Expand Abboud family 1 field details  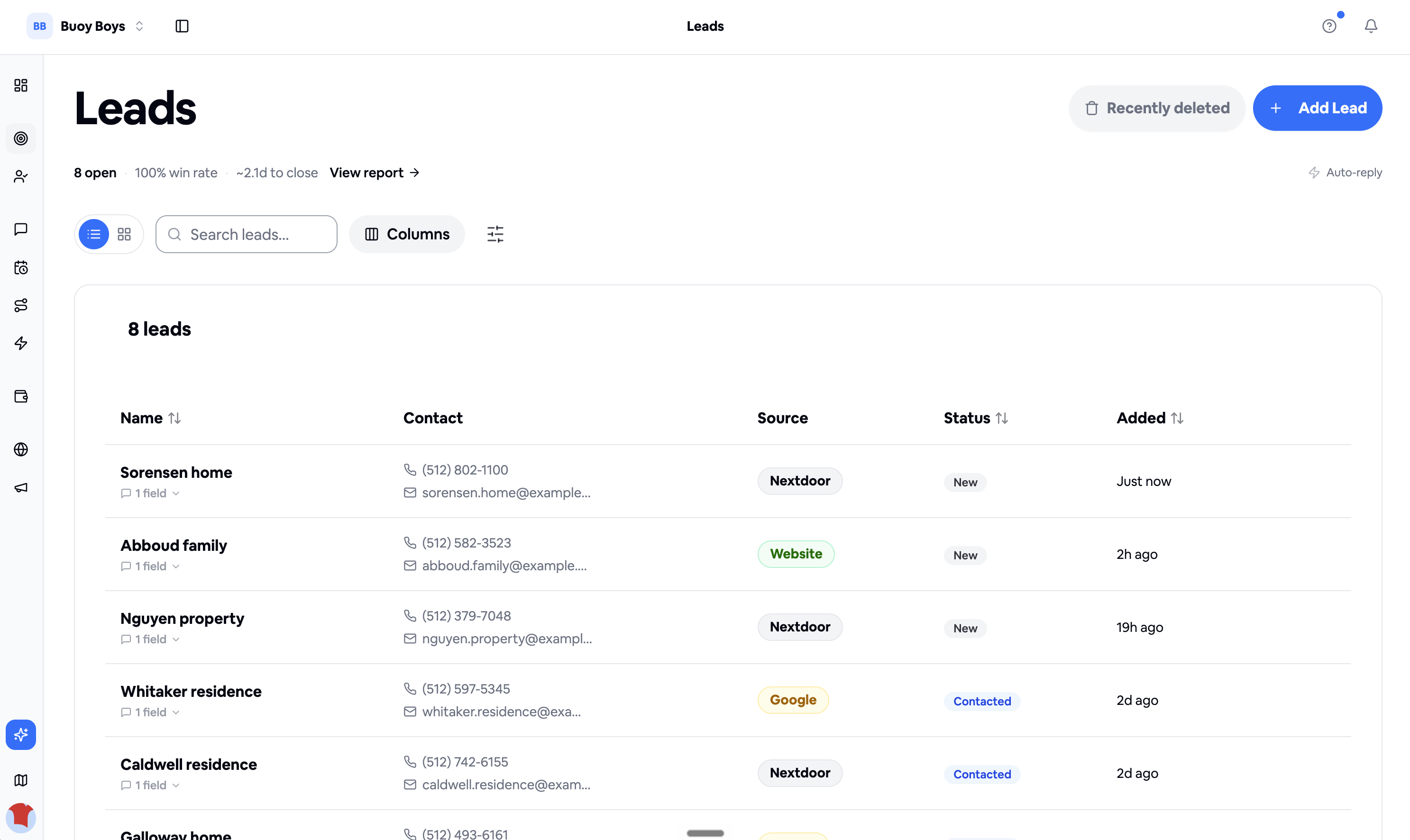pyautogui.click(x=150, y=566)
